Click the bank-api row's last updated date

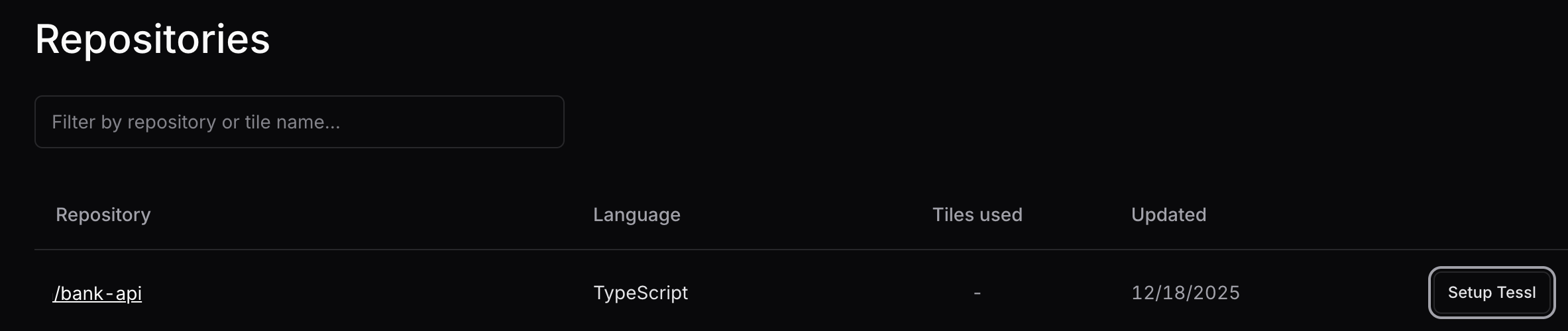pyautogui.click(x=1185, y=293)
